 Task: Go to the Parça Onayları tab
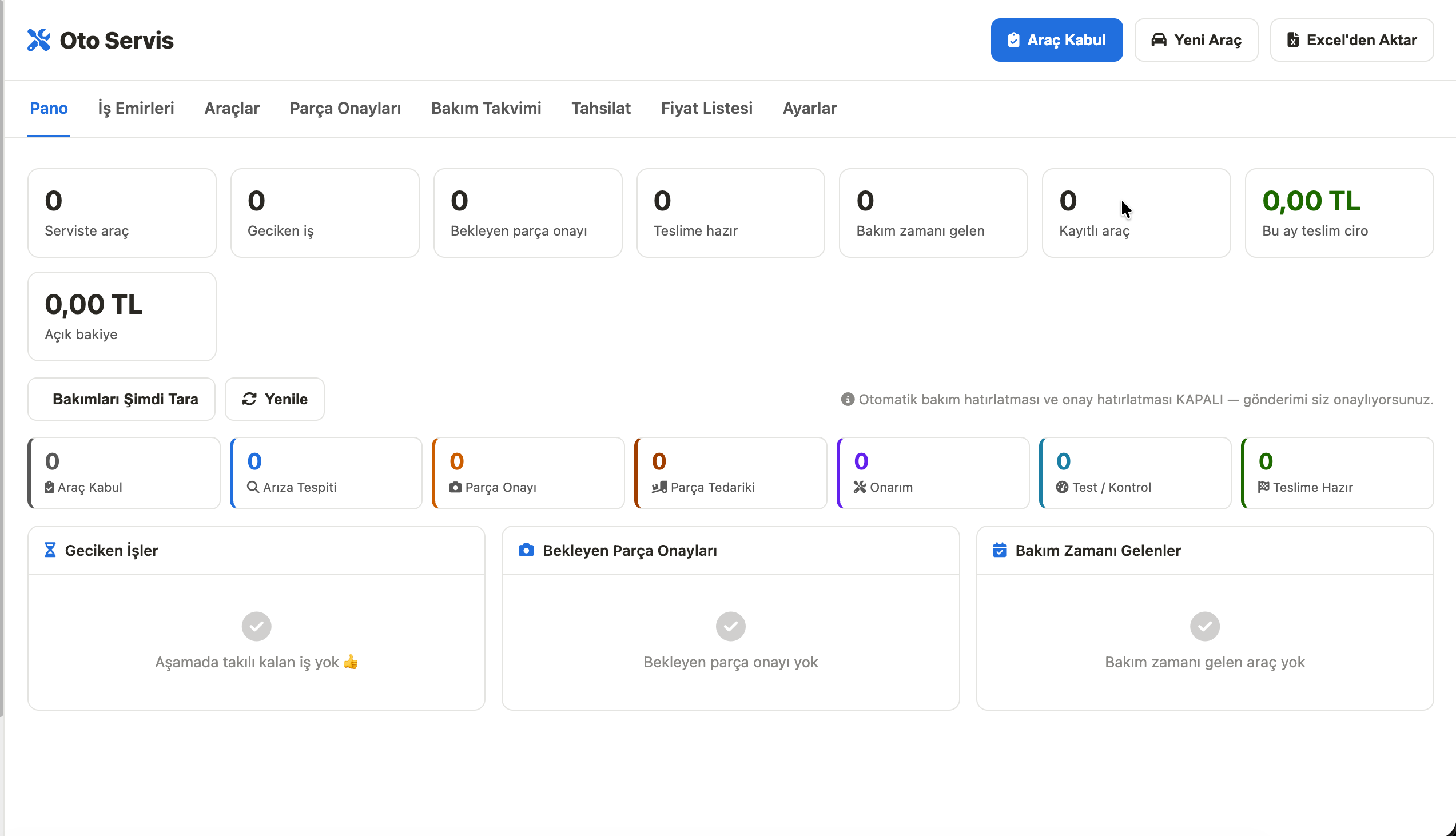click(x=345, y=108)
